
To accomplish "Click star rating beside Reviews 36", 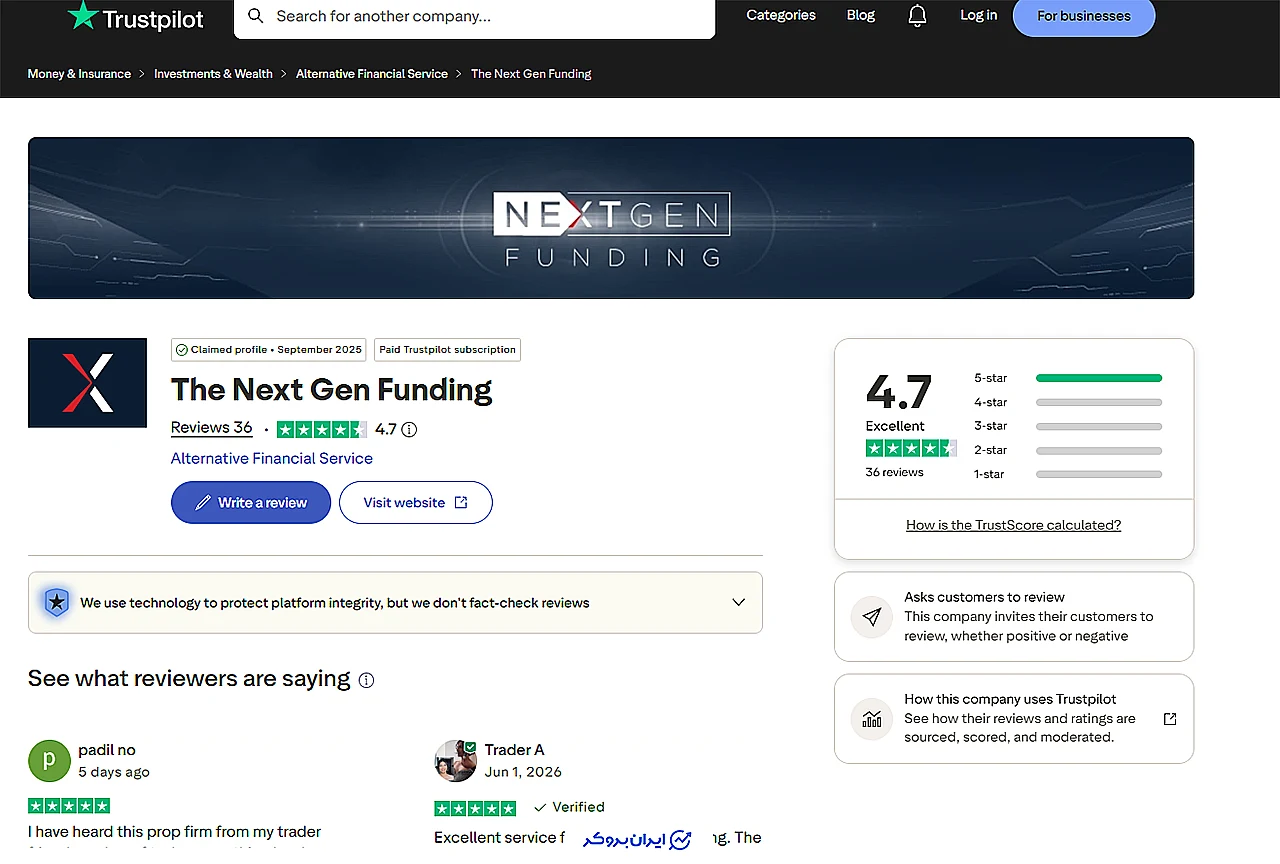I will tap(321, 430).
